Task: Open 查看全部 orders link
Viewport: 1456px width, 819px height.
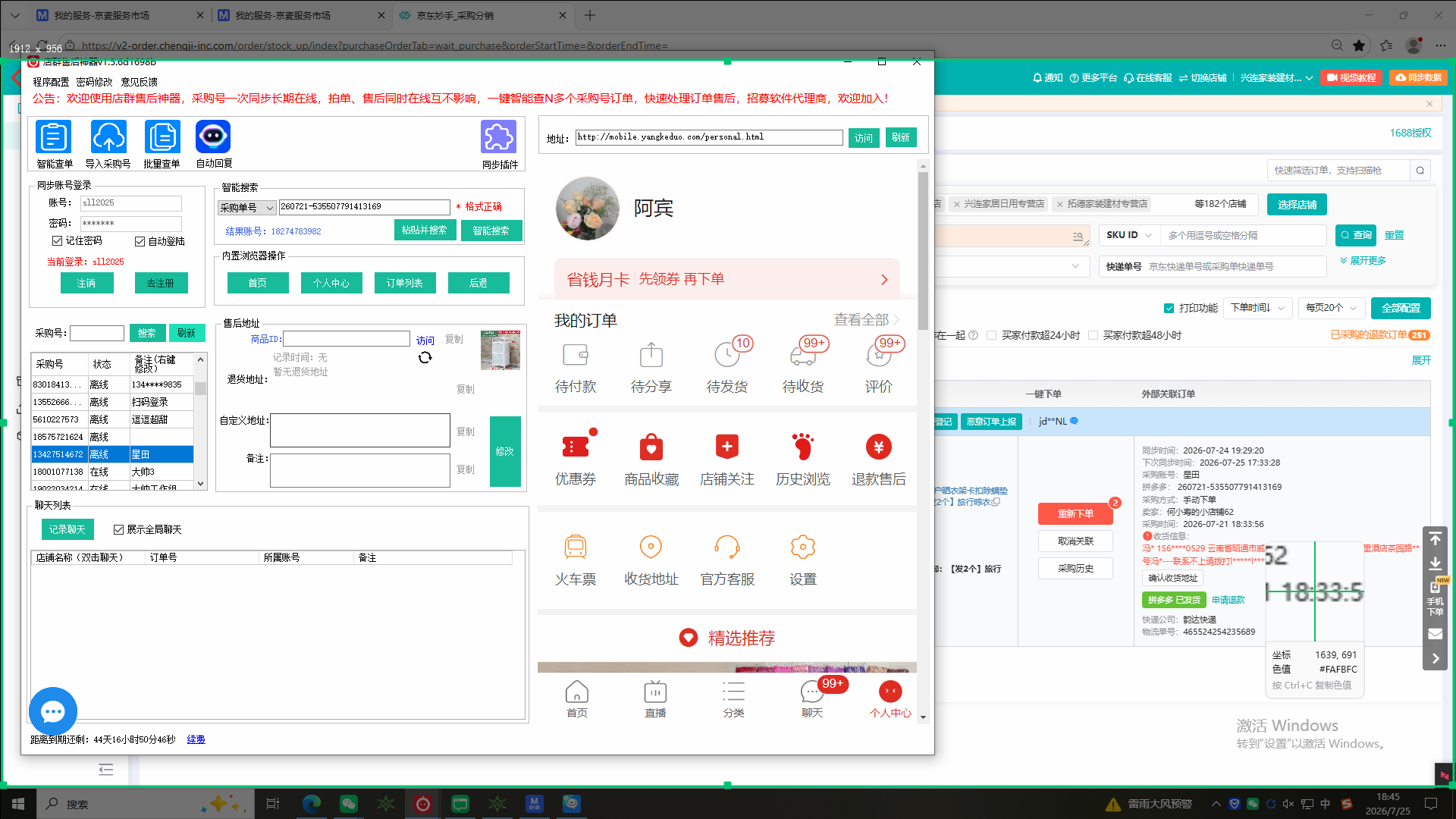Action: click(x=866, y=320)
